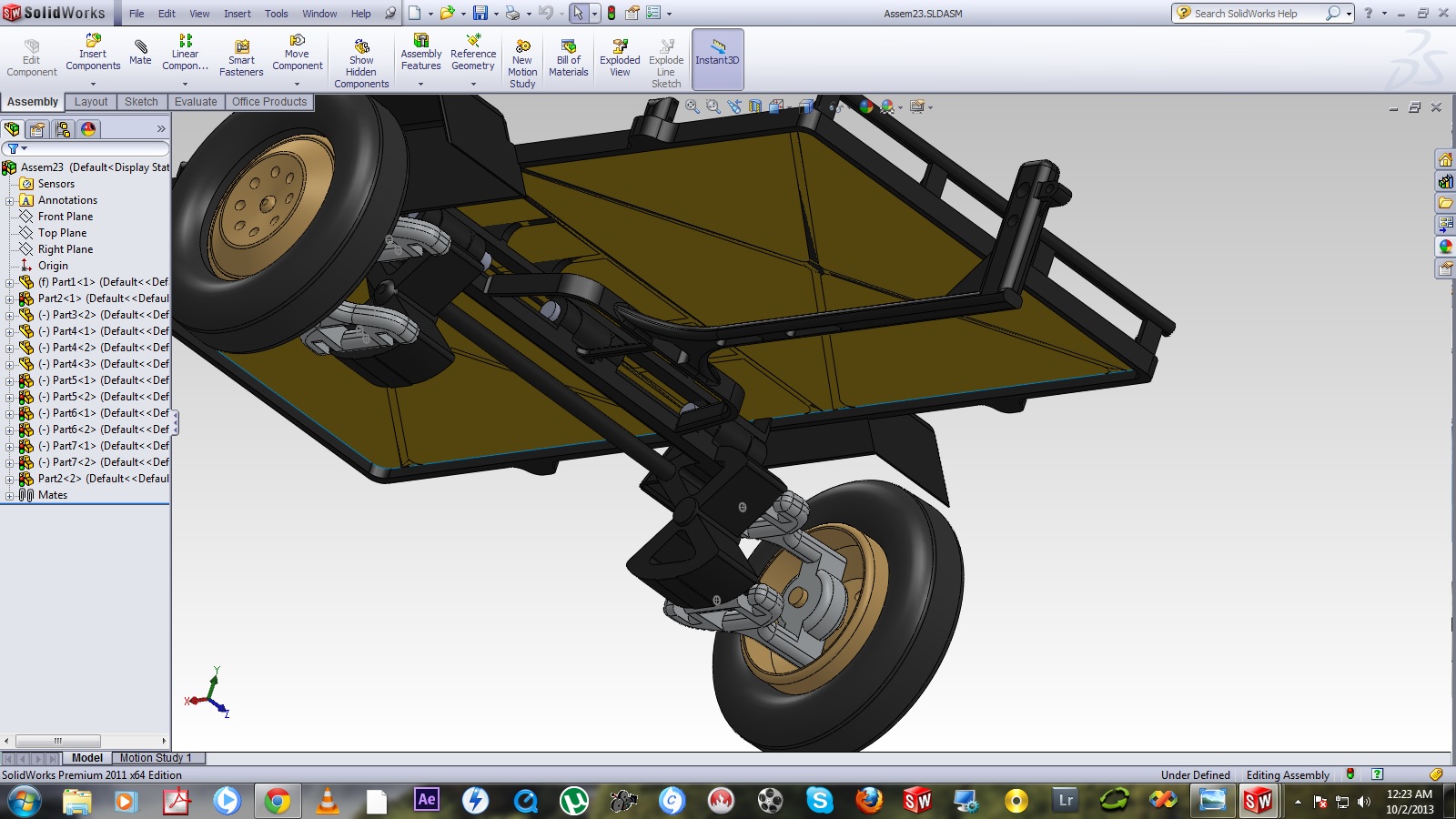Open the Assembly Features tool
Viewport: 1456px width, 819px height.
point(420,53)
